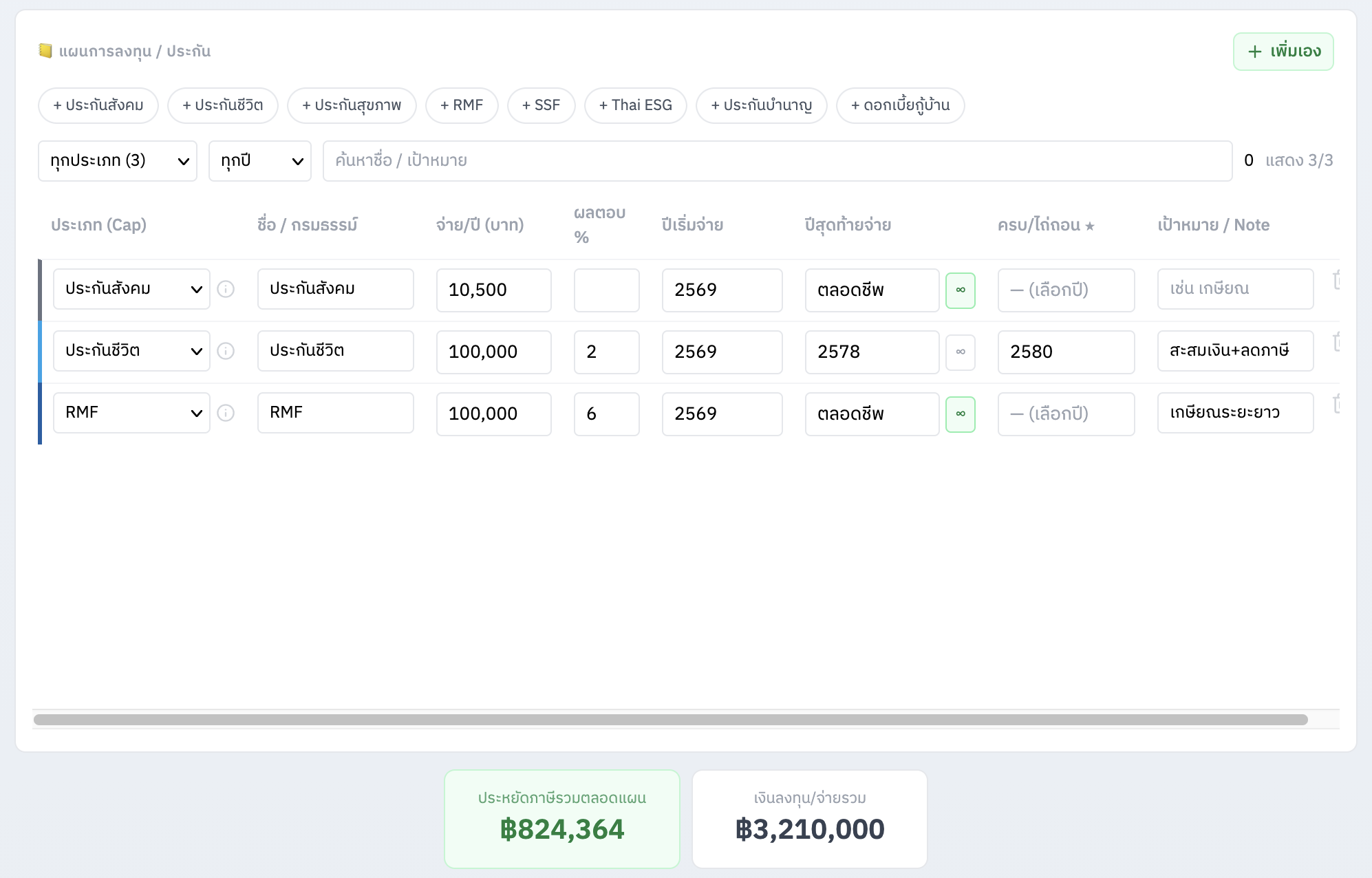Image resolution: width=1372 pixels, height=878 pixels.
Task: Click info icon beside ประกันสังคม type
Action: 226,289
